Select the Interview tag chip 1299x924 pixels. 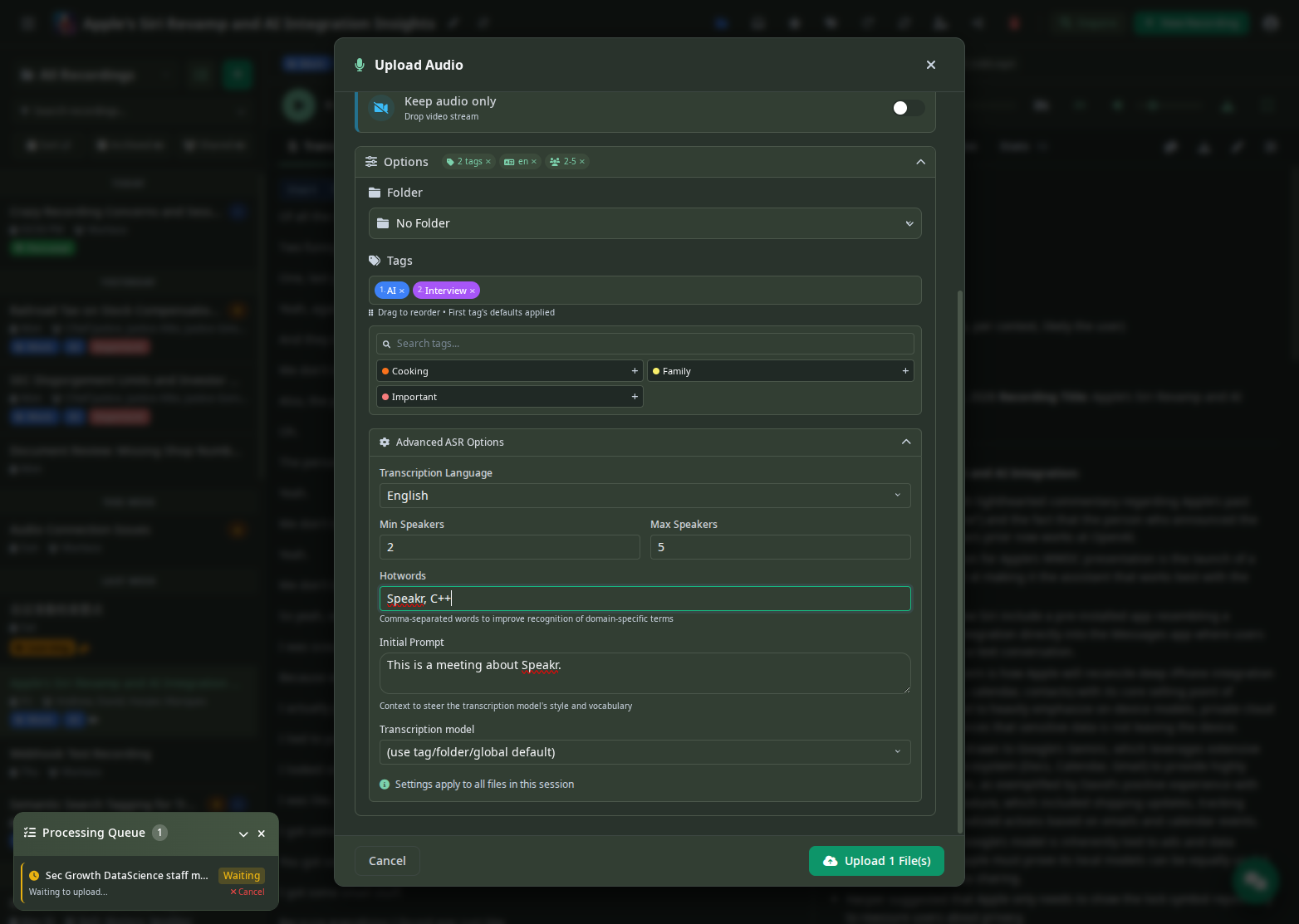(x=446, y=291)
